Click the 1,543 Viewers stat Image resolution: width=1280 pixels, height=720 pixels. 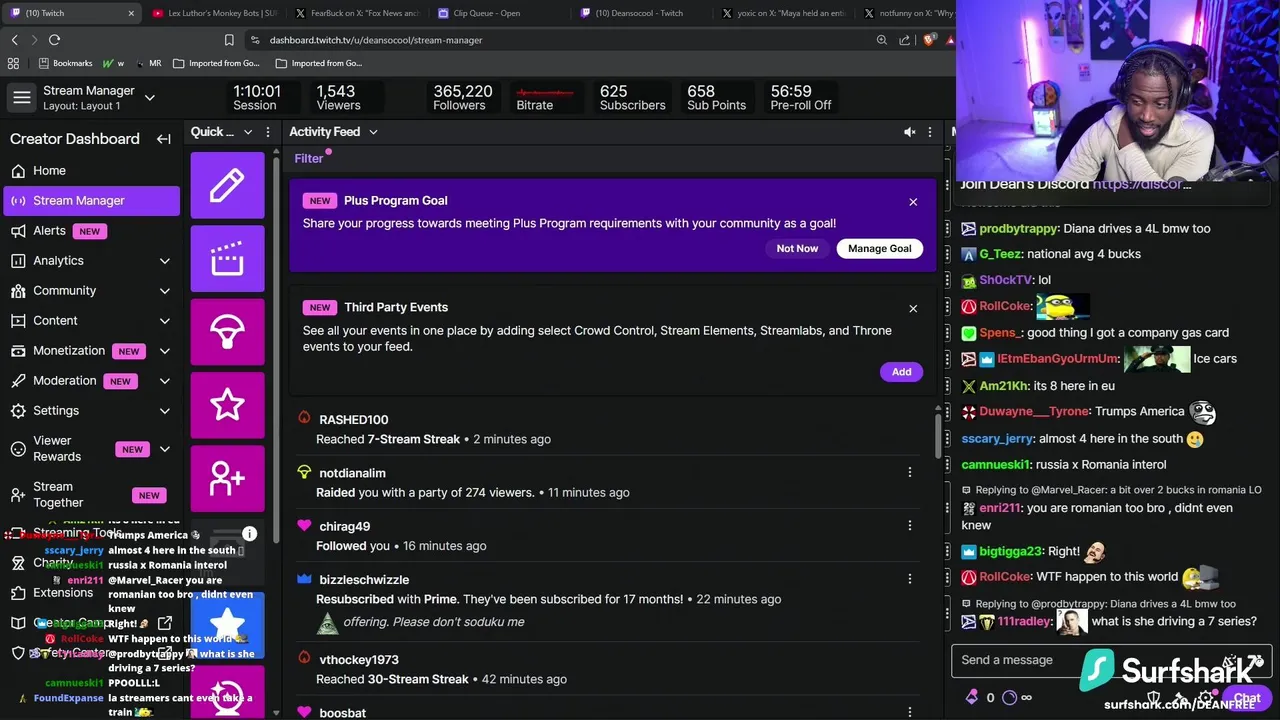(338, 98)
